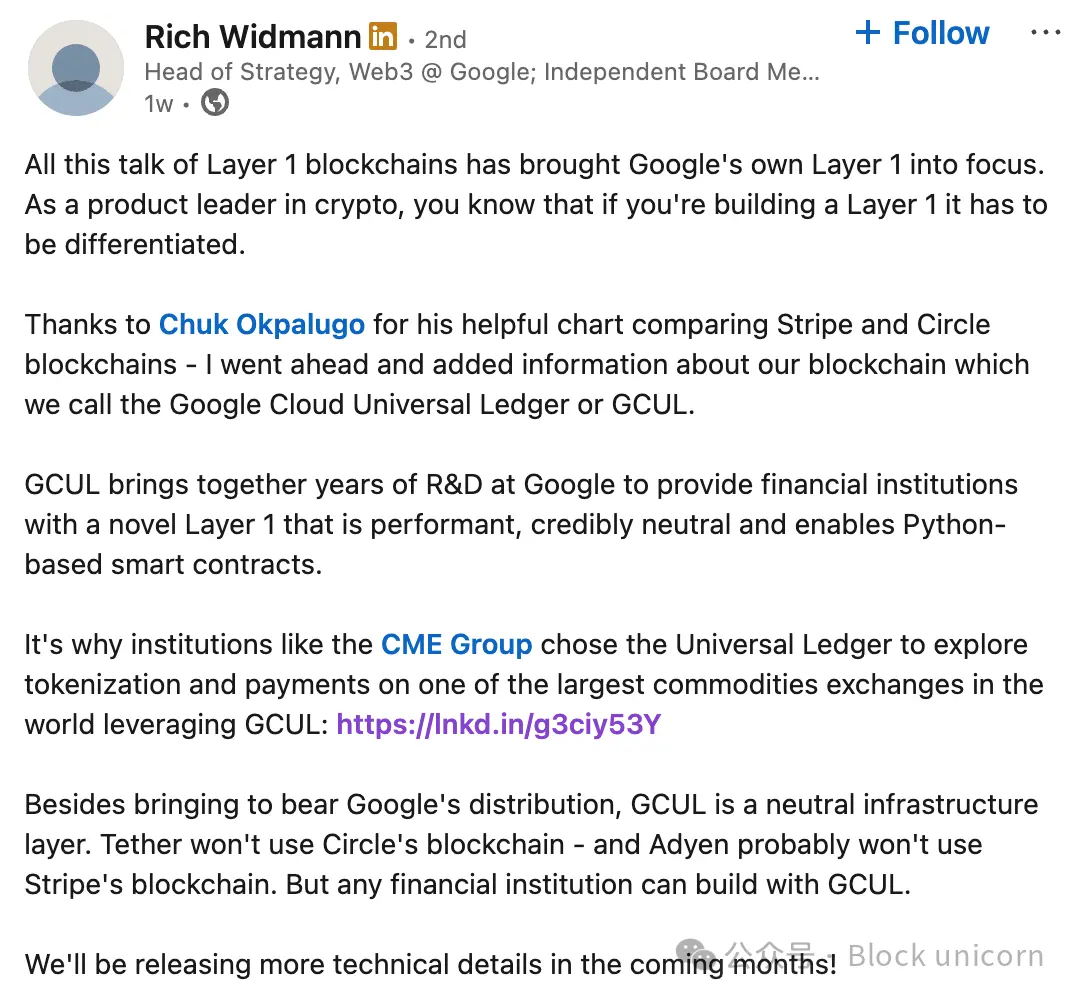Click the plus icon beside Follow

(x=868, y=34)
